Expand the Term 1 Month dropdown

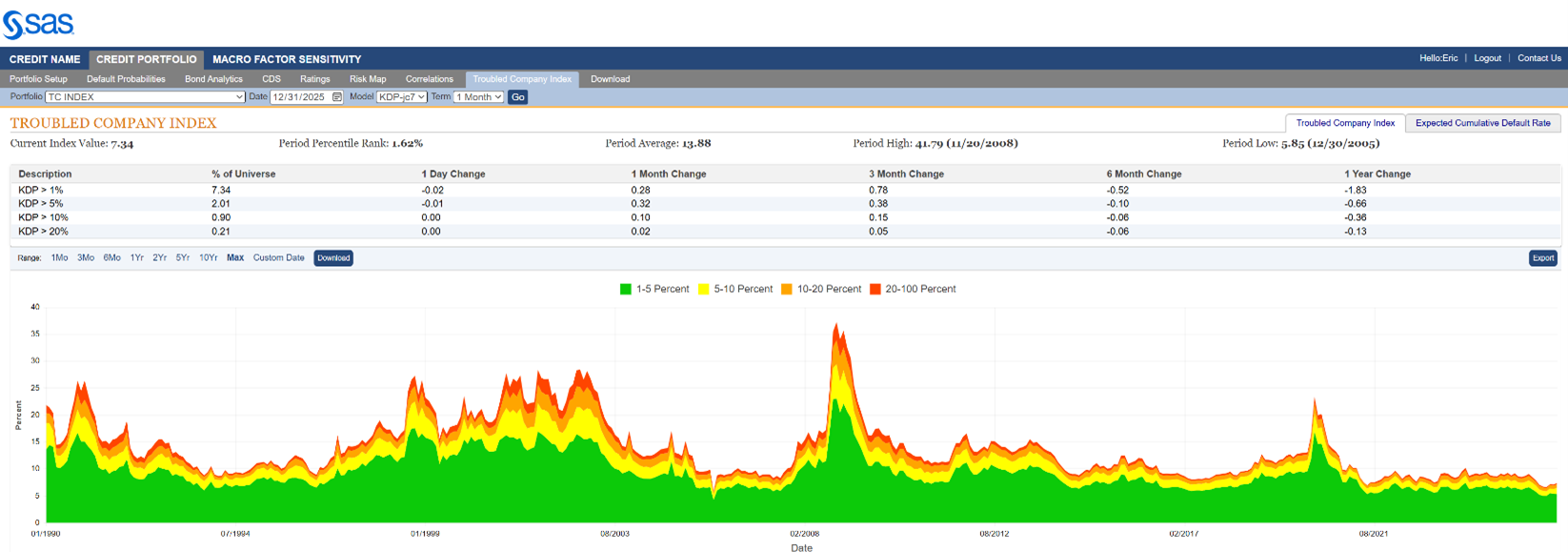pos(479,97)
